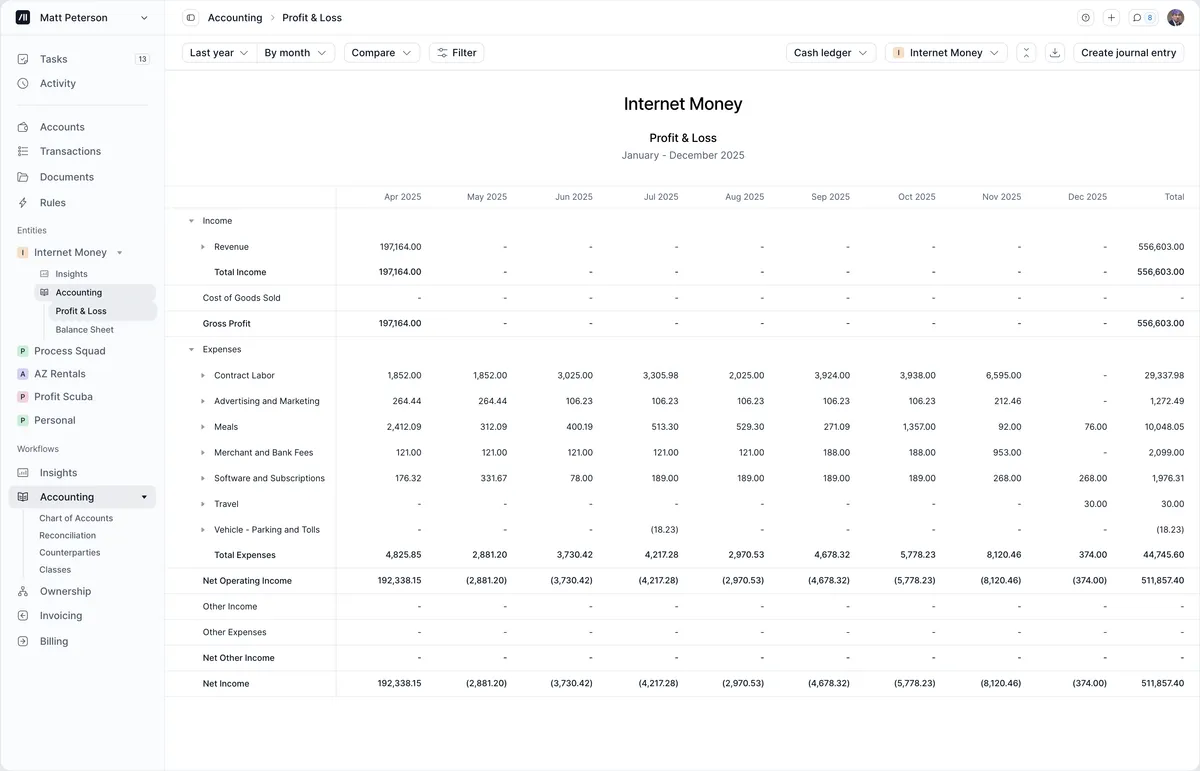
Task: Open the Cash ledger dropdown
Action: tap(831, 53)
